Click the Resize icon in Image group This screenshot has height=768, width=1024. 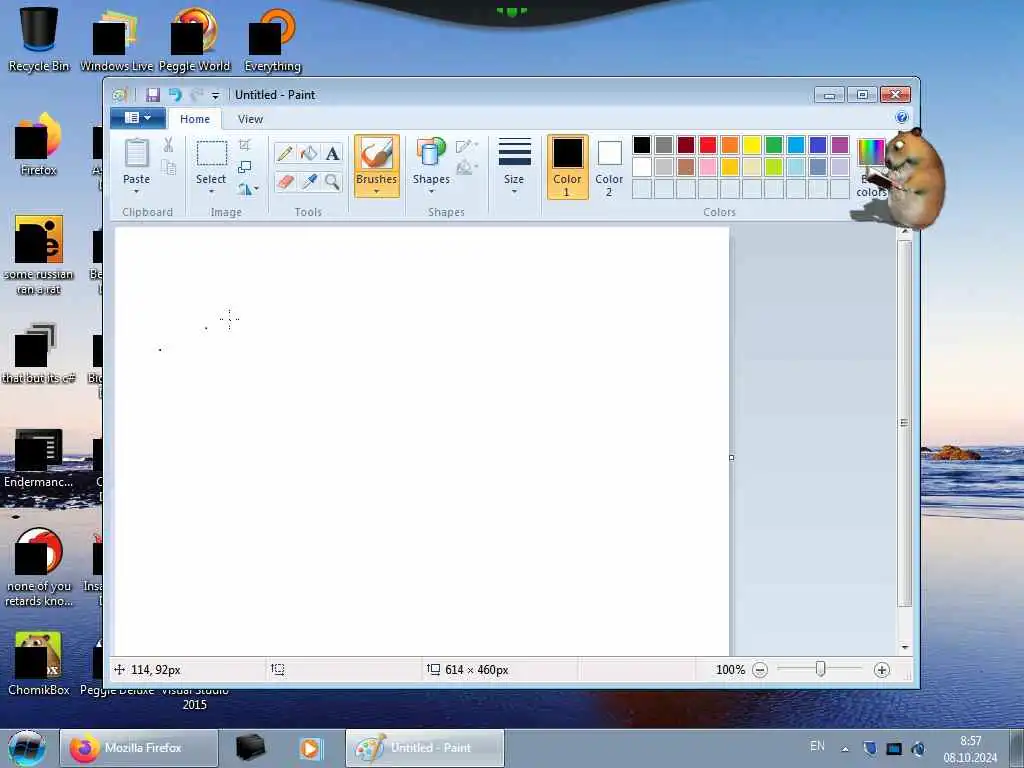pyautogui.click(x=245, y=167)
